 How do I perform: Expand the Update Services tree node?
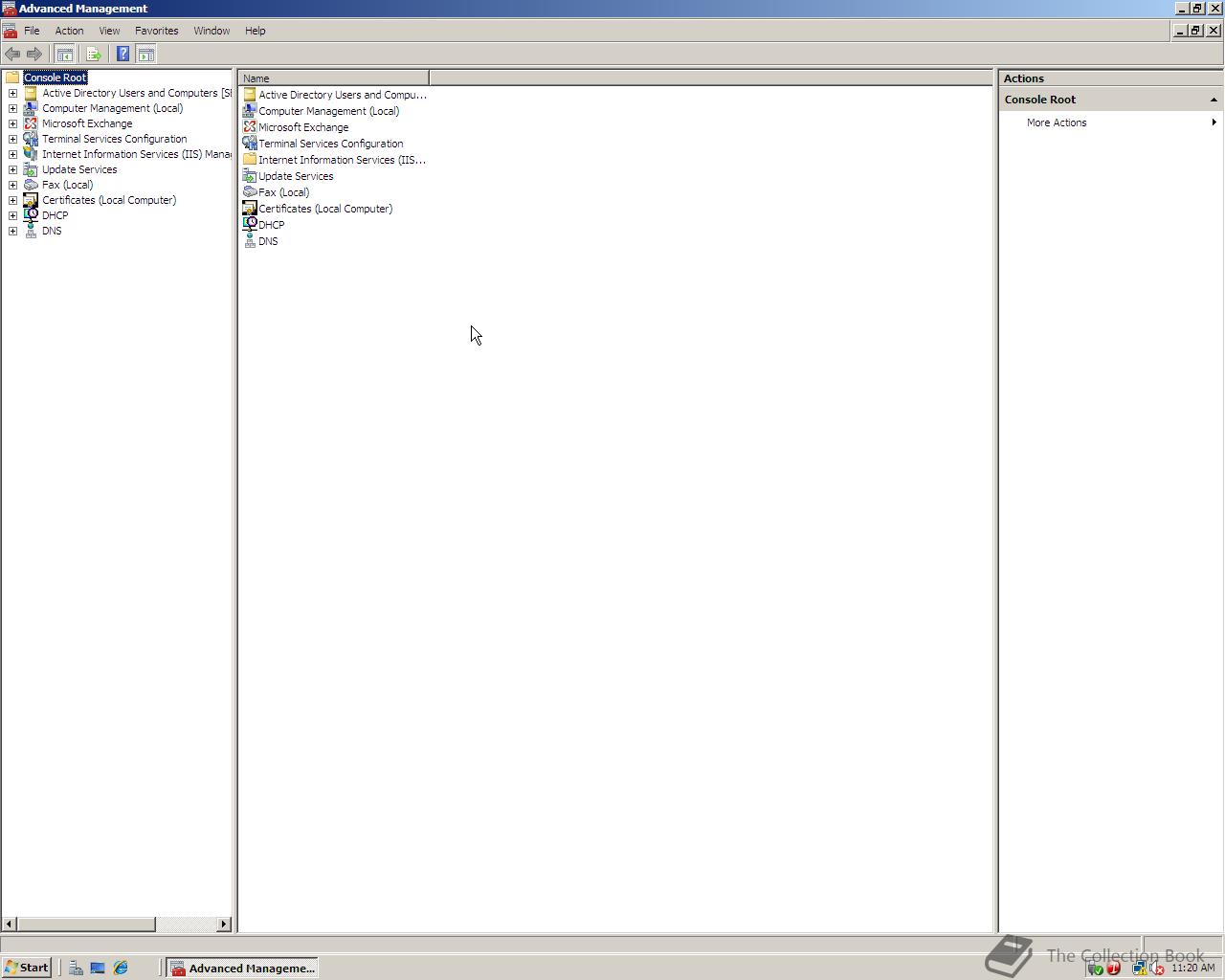pyautogui.click(x=12, y=169)
